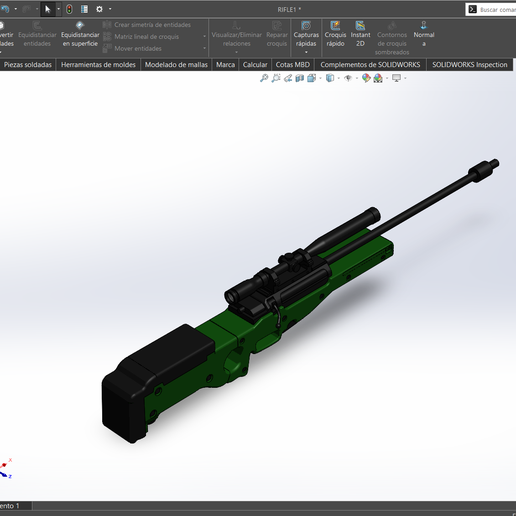
Task: Open the Options gear icon
Action: click(x=99, y=9)
